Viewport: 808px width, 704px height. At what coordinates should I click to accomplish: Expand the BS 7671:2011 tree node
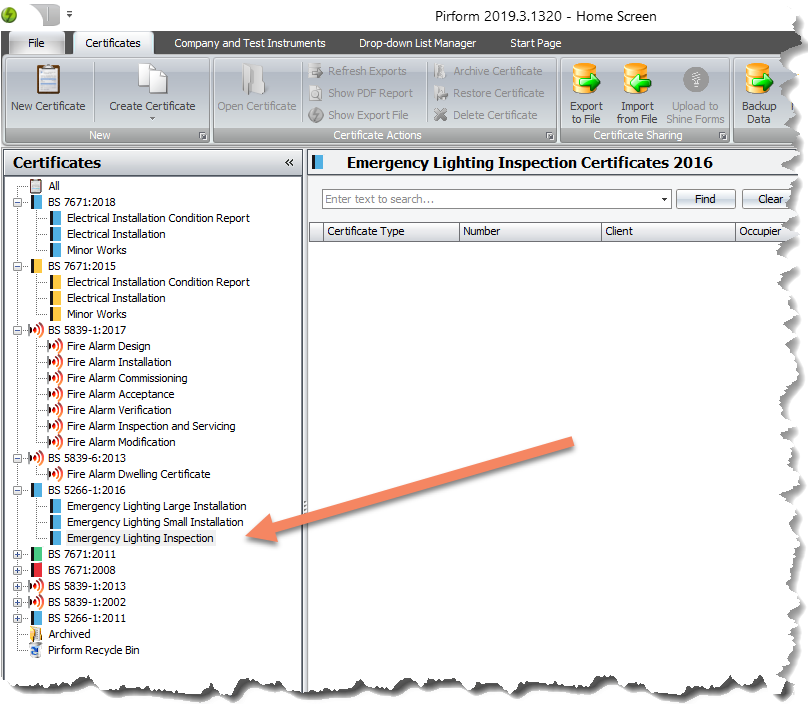[x=18, y=554]
